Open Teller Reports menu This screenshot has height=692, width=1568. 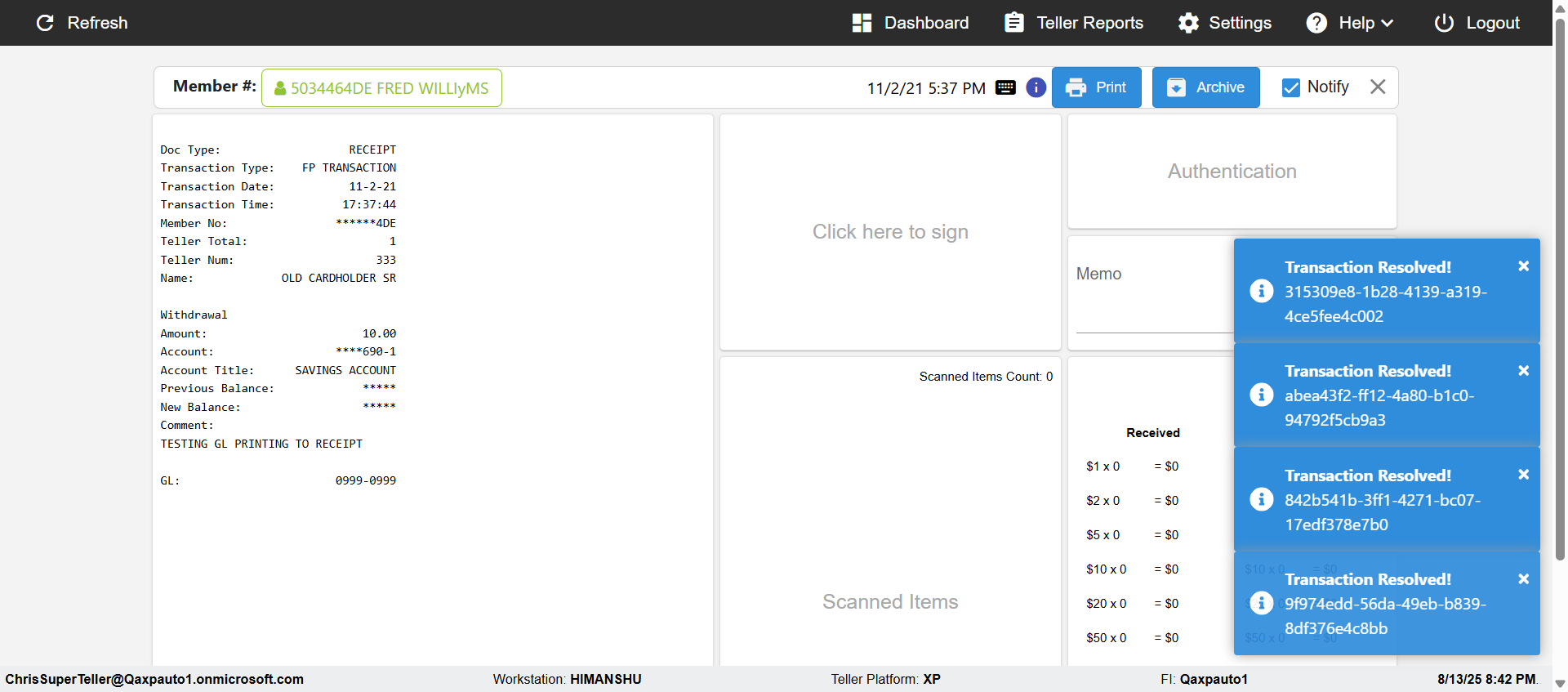tap(1074, 23)
